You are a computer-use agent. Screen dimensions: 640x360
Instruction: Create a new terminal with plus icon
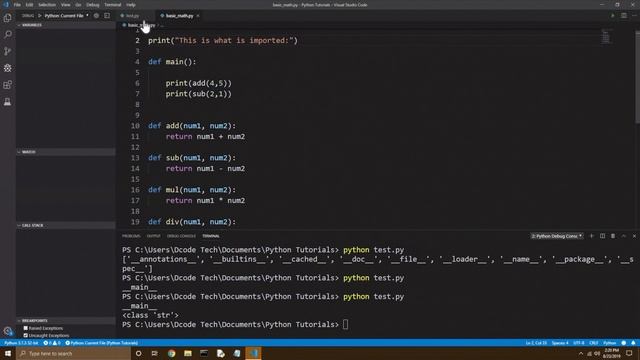591,236
